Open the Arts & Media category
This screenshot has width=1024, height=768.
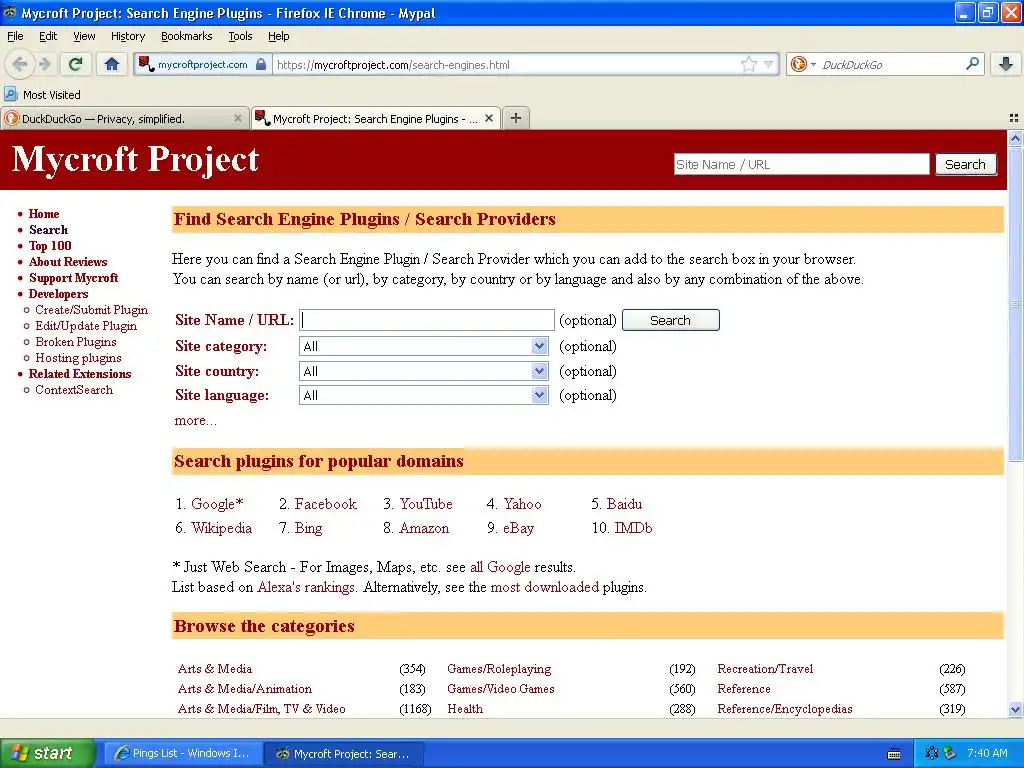coord(215,669)
